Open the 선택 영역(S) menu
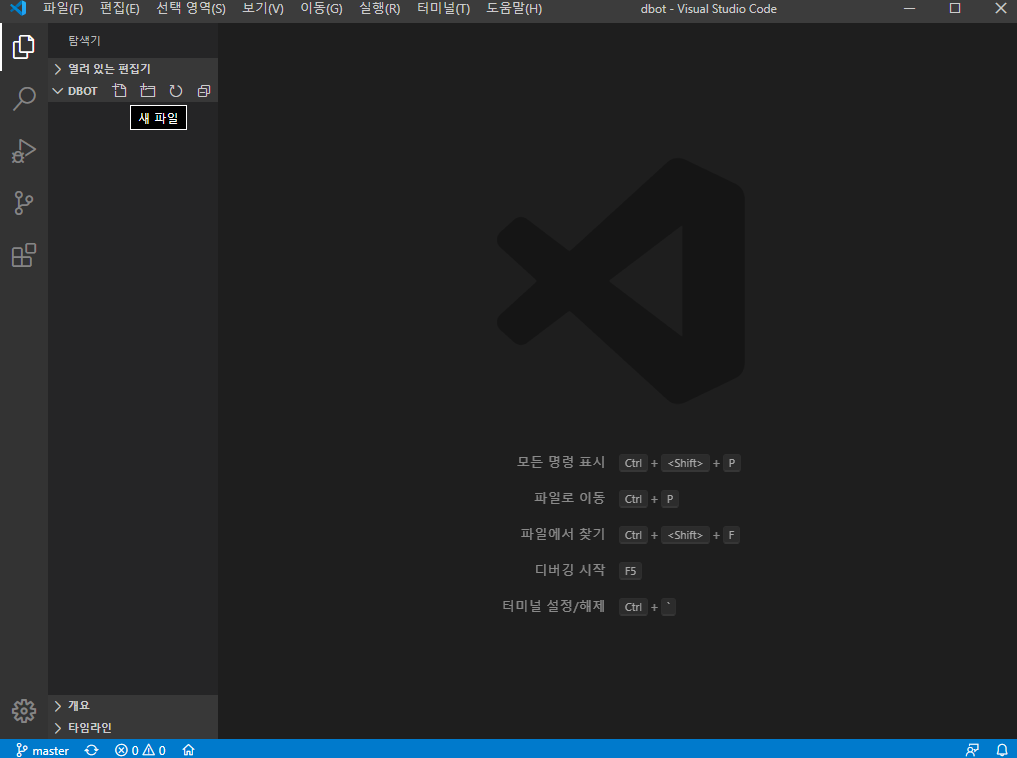The image size is (1017, 758). click(x=191, y=8)
